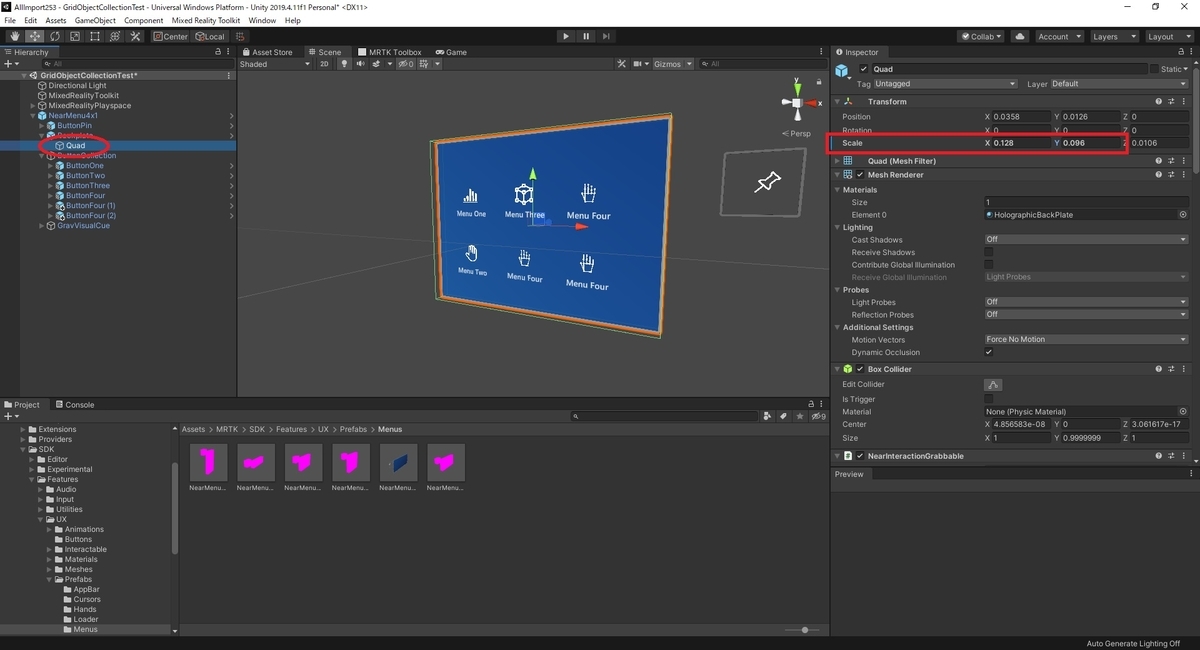Toggle the Mesh Renderer enabled checkbox
This screenshot has width=1200, height=650.
point(860,174)
